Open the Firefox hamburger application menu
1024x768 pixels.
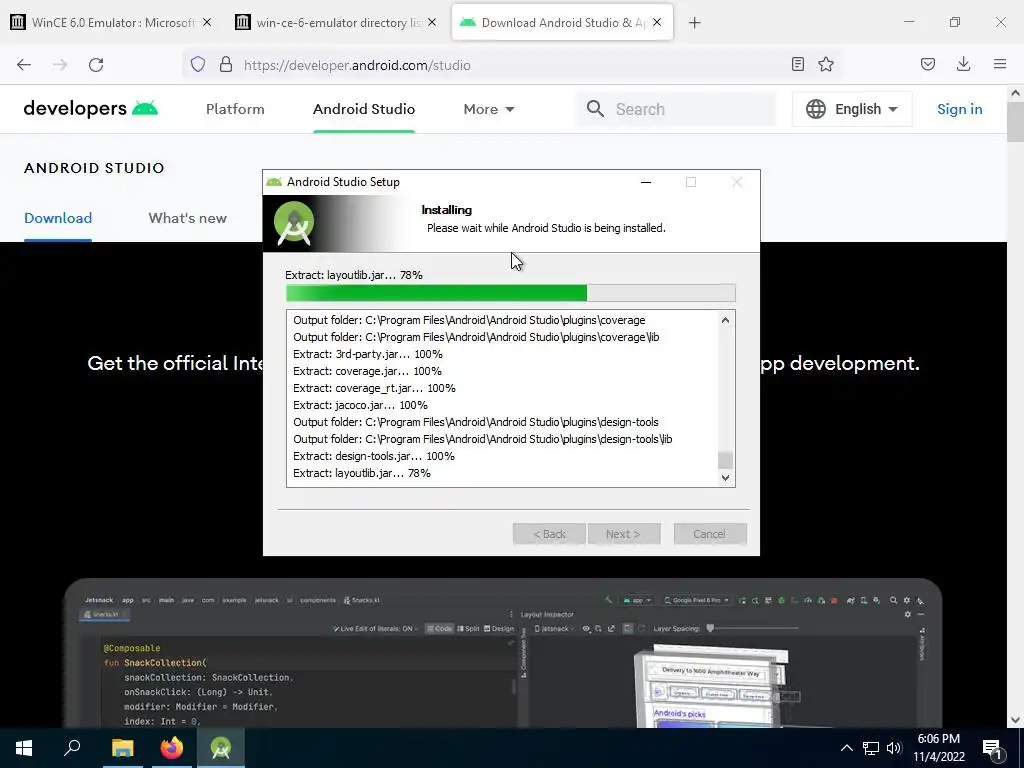coord(1000,64)
